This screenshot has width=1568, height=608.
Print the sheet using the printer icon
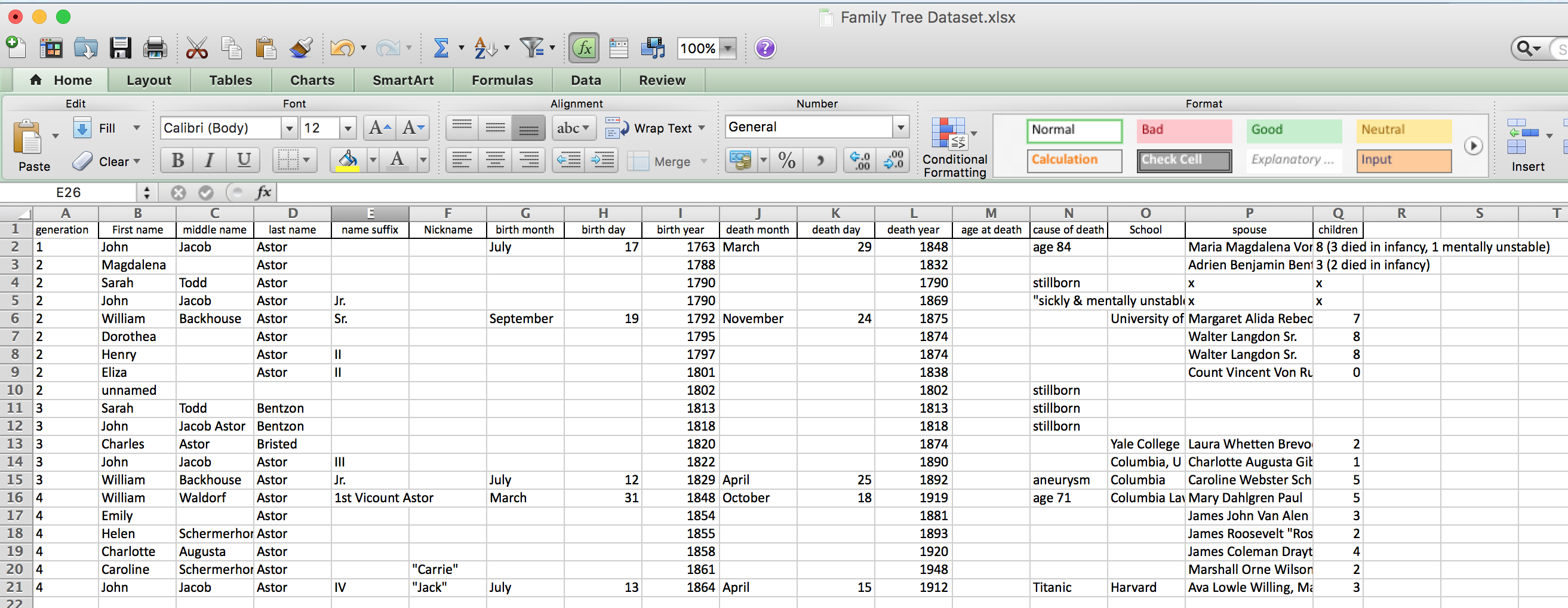(x=155, y=47)
